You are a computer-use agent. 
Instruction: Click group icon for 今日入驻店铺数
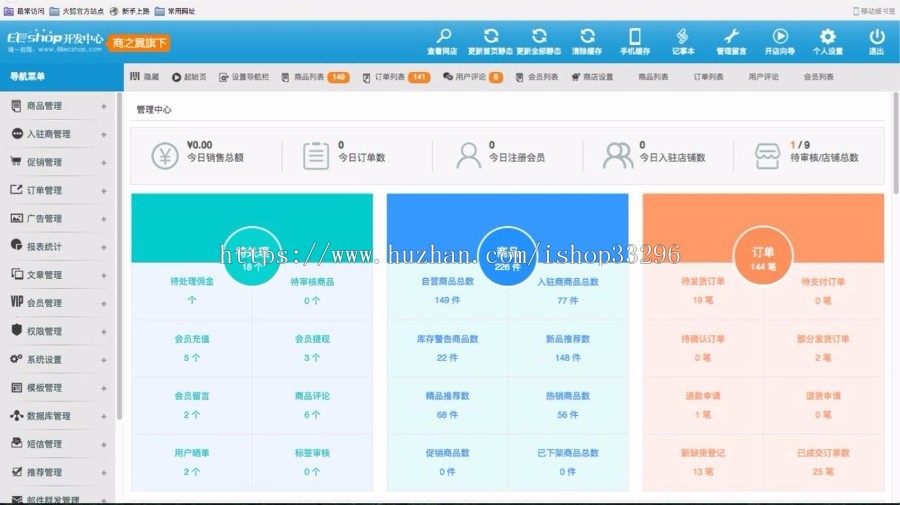(618, 156)
